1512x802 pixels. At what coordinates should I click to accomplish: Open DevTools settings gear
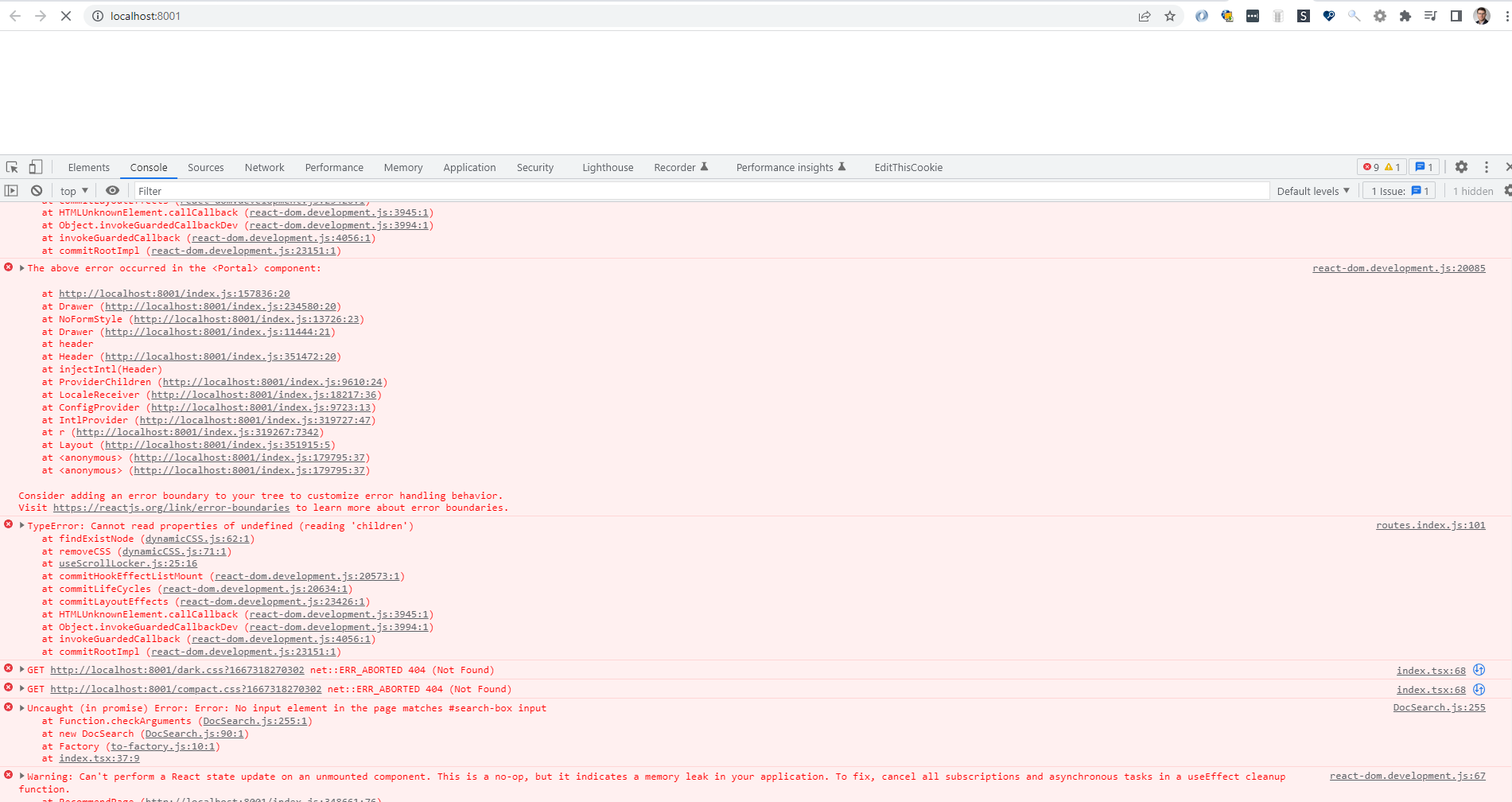click(1461, 167)
